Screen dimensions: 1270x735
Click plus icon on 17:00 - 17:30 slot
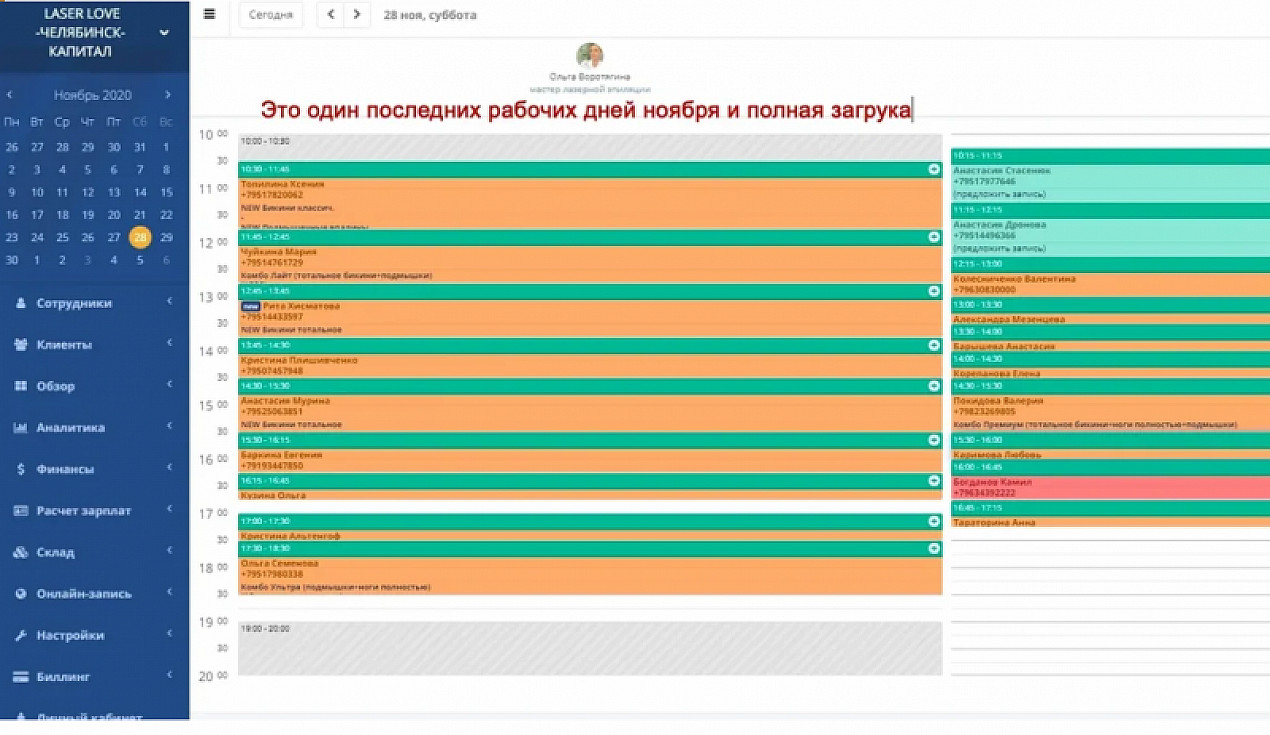[934, 521]
